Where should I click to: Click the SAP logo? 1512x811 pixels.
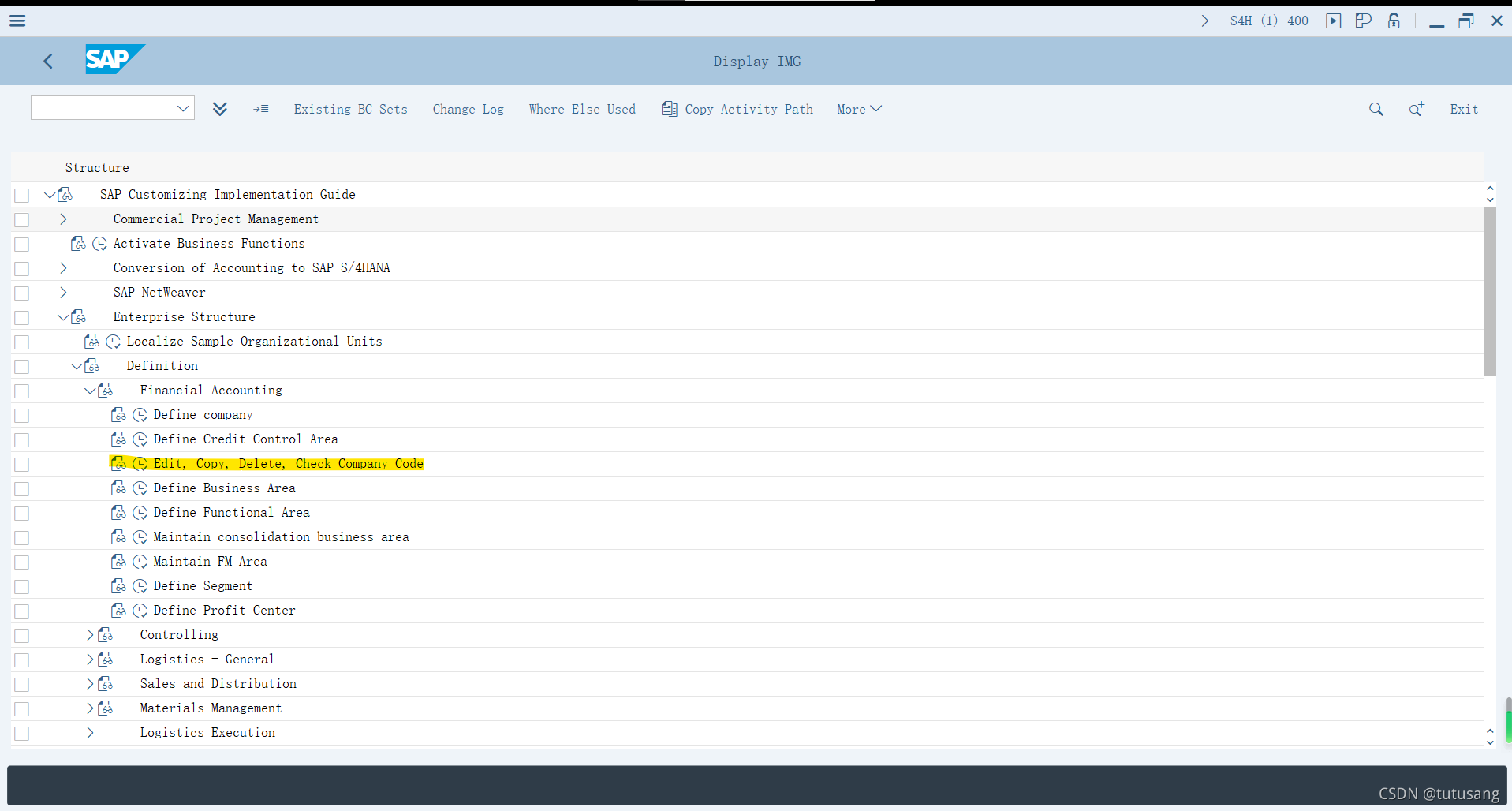click(x=115, y=59)
